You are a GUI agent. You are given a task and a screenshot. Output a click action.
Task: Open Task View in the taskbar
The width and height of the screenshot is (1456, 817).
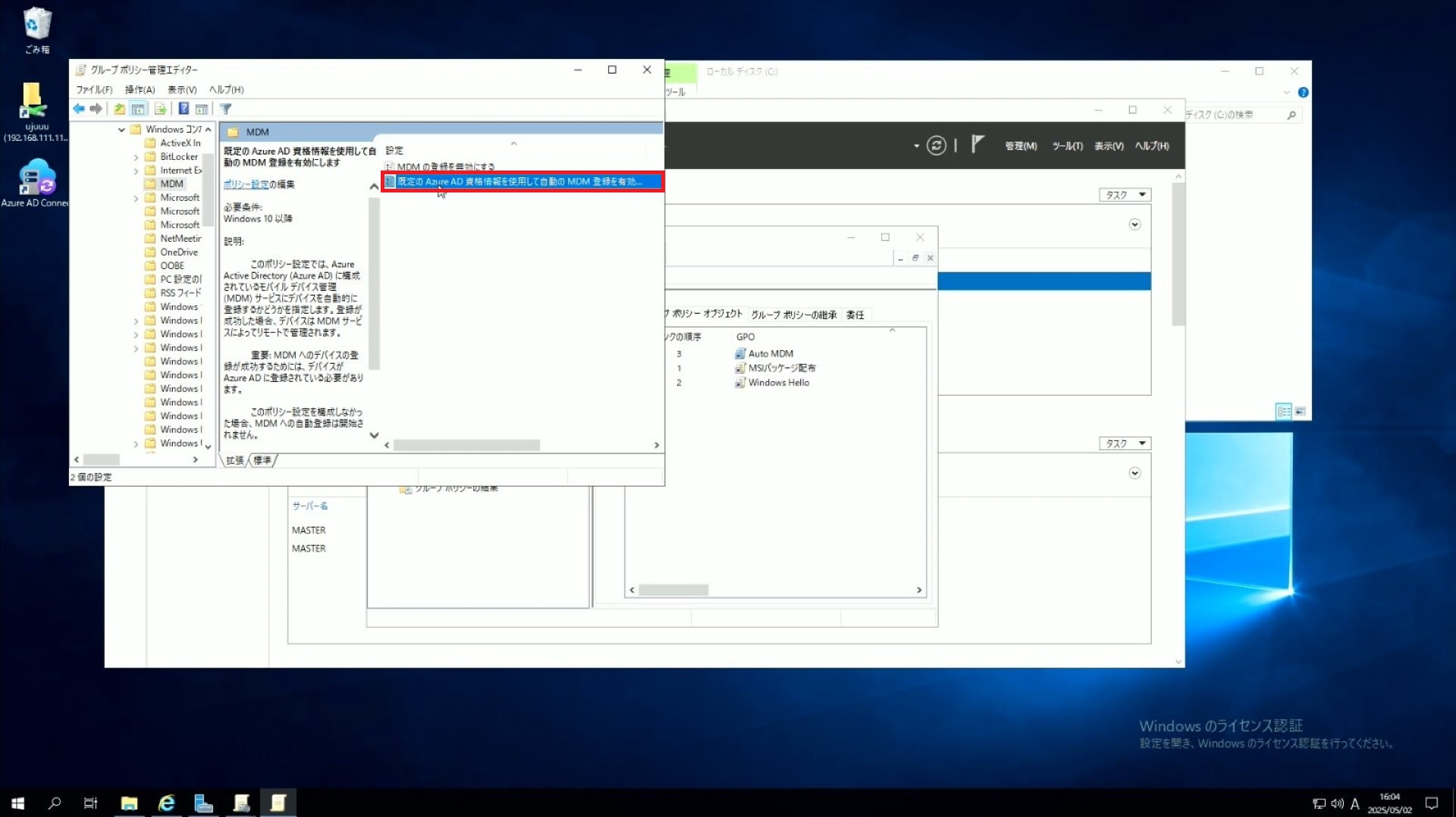pos(90,803)
